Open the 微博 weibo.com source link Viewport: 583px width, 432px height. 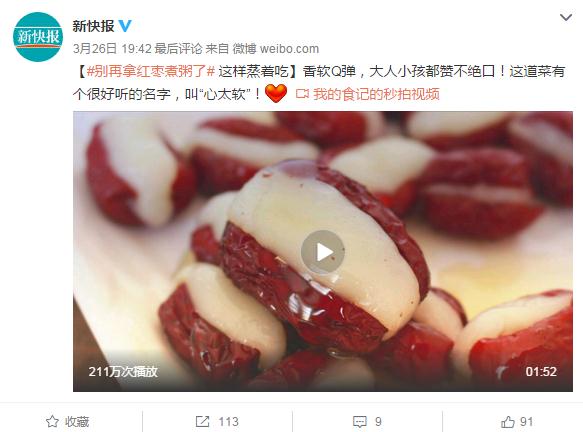[276, 49]
